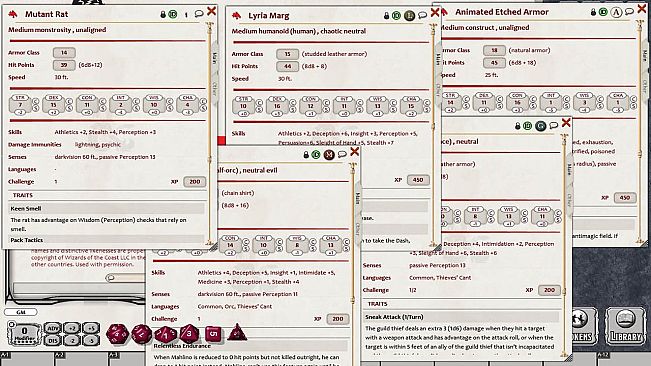The height and width of the screenshot is (366, 651).
Task: Toggle the lock icon on Animated Etched Armor
Action: tap(593, 12)
